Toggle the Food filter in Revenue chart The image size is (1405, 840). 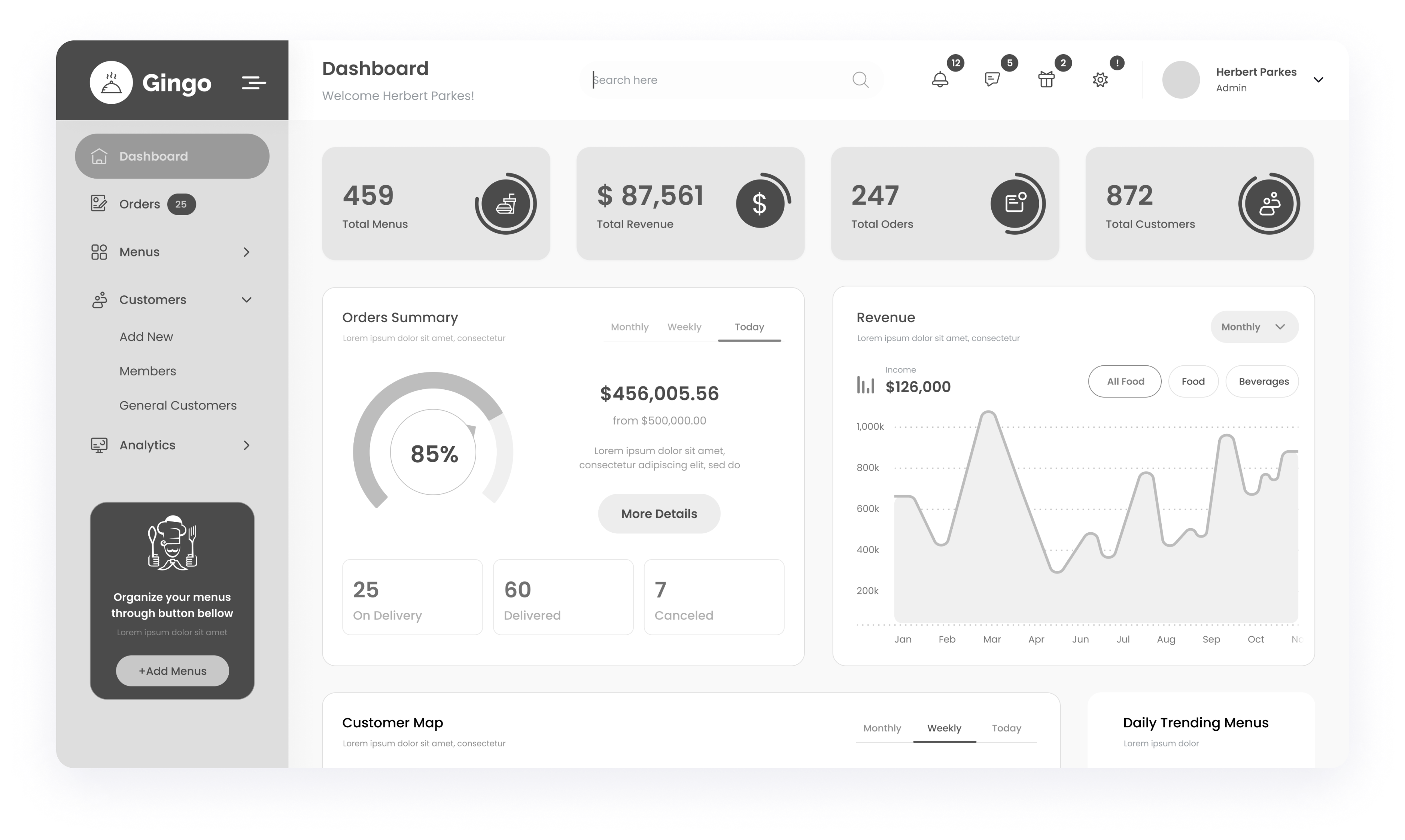[x=1192, y=381]
